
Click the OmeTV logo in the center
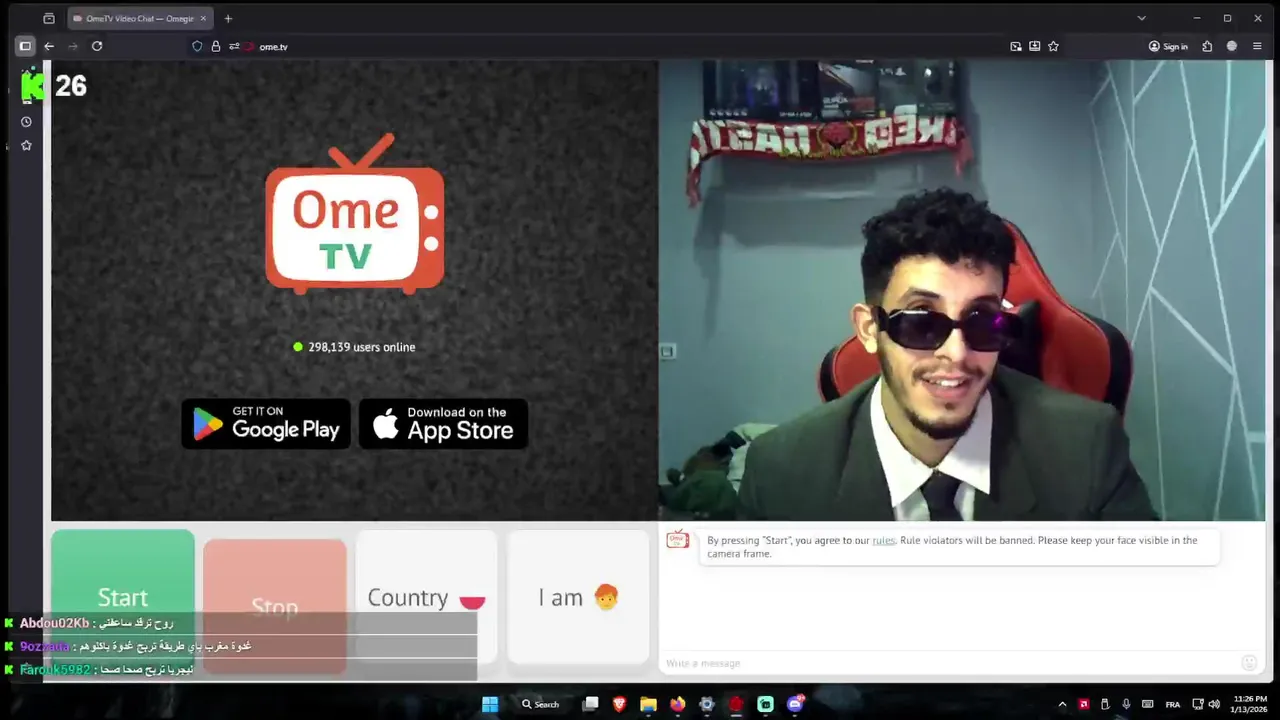(x=355, y=215)
